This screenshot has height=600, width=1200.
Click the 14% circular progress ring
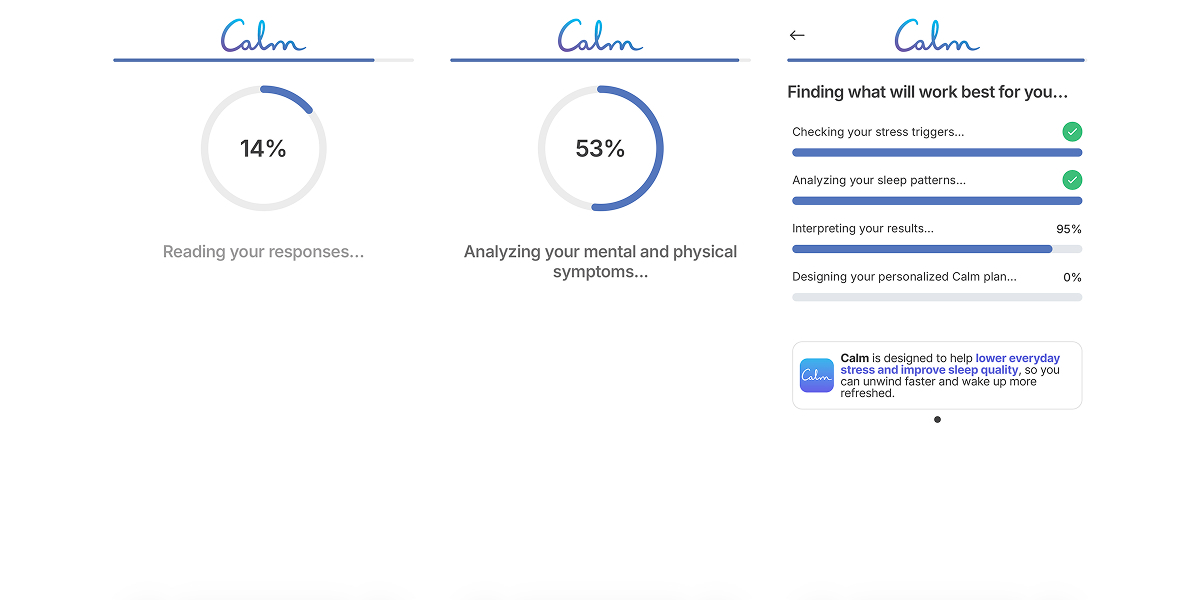[263, 147]
